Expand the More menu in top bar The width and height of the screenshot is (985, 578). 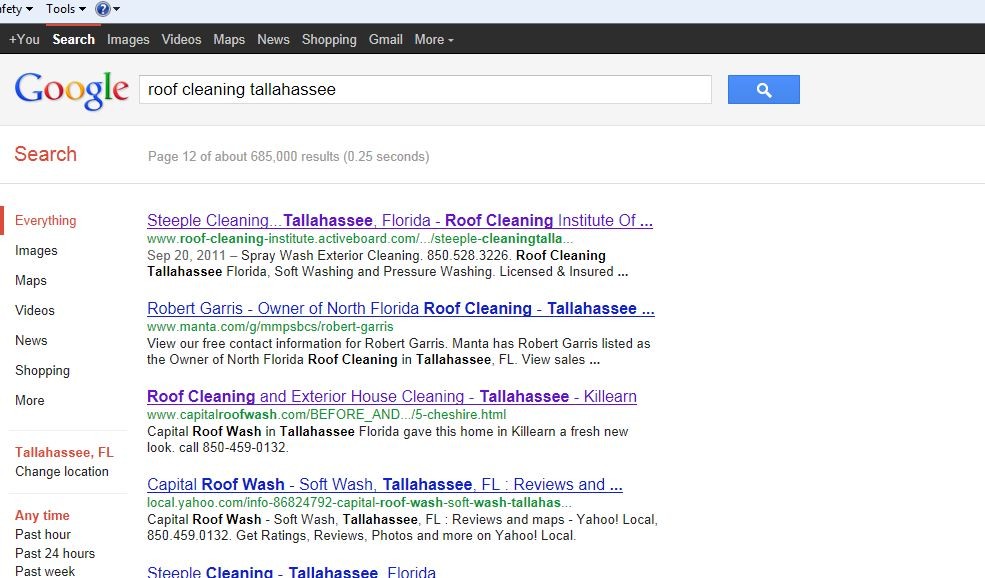(433, 40)
